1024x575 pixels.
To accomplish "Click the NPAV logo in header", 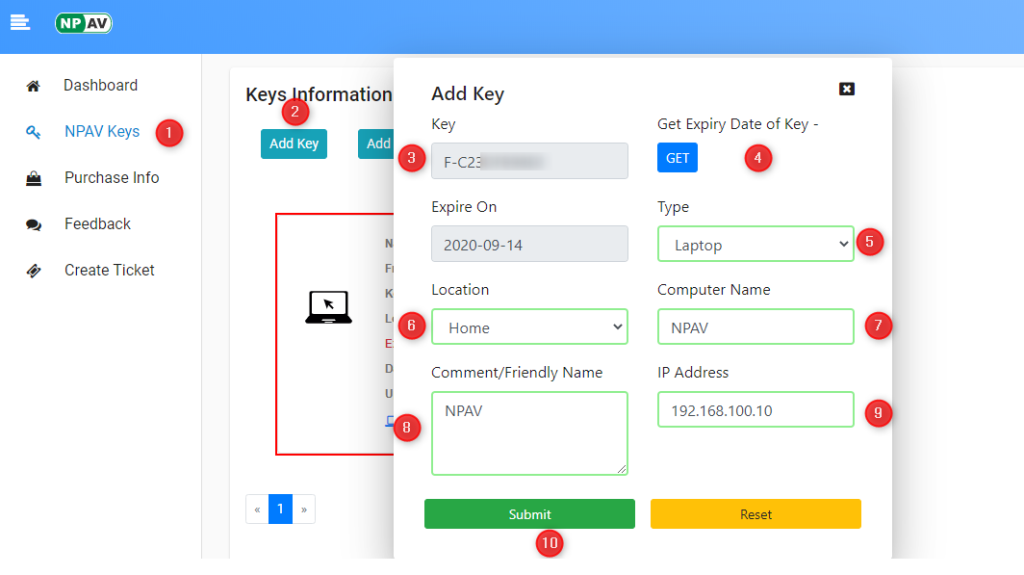I will click(84, 22).
